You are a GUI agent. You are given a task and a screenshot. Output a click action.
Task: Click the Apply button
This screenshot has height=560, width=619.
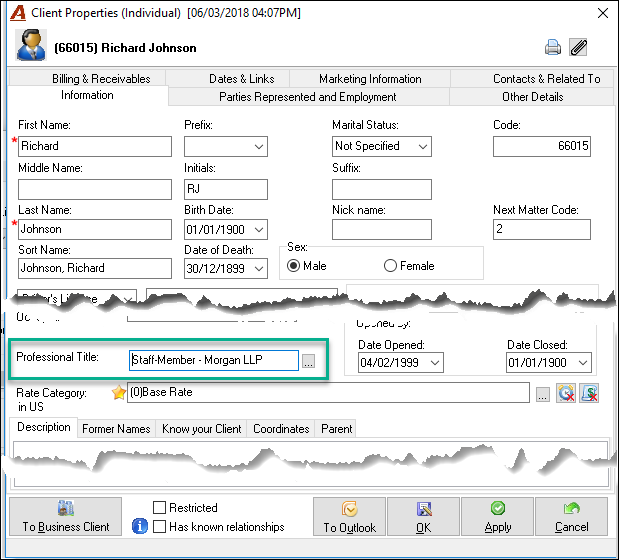click(497, 517)
